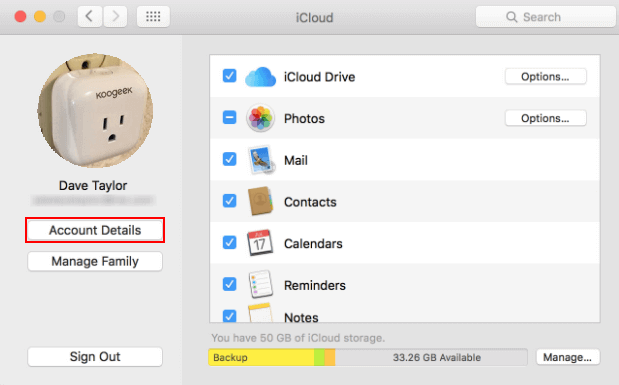Click the 33.26 GB Available bar area
The image size is (619, 385).
[x=431, y=357]
